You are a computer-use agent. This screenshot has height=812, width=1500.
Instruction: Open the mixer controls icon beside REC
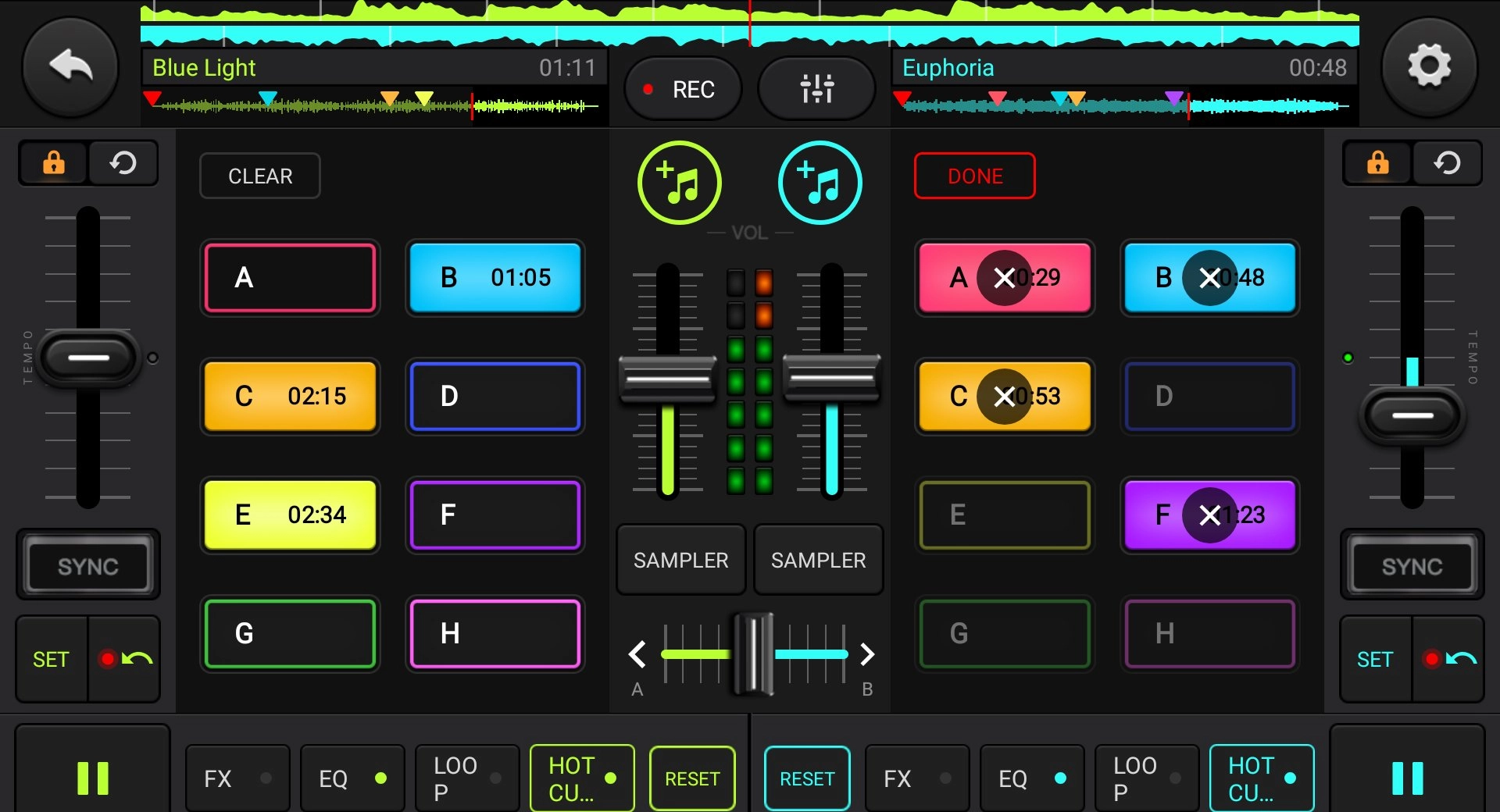click(816, 88)
